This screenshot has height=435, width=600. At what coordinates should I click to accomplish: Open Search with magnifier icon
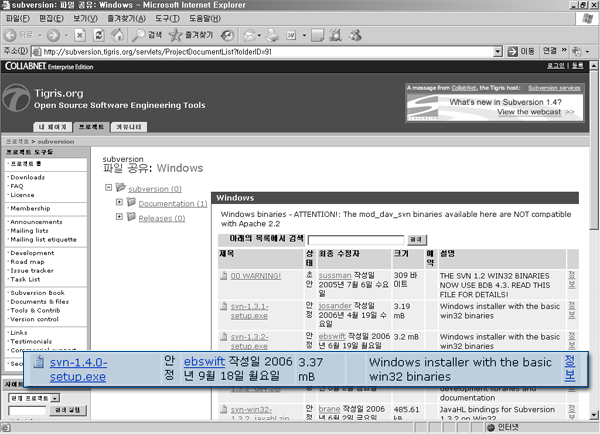(138, 35)
